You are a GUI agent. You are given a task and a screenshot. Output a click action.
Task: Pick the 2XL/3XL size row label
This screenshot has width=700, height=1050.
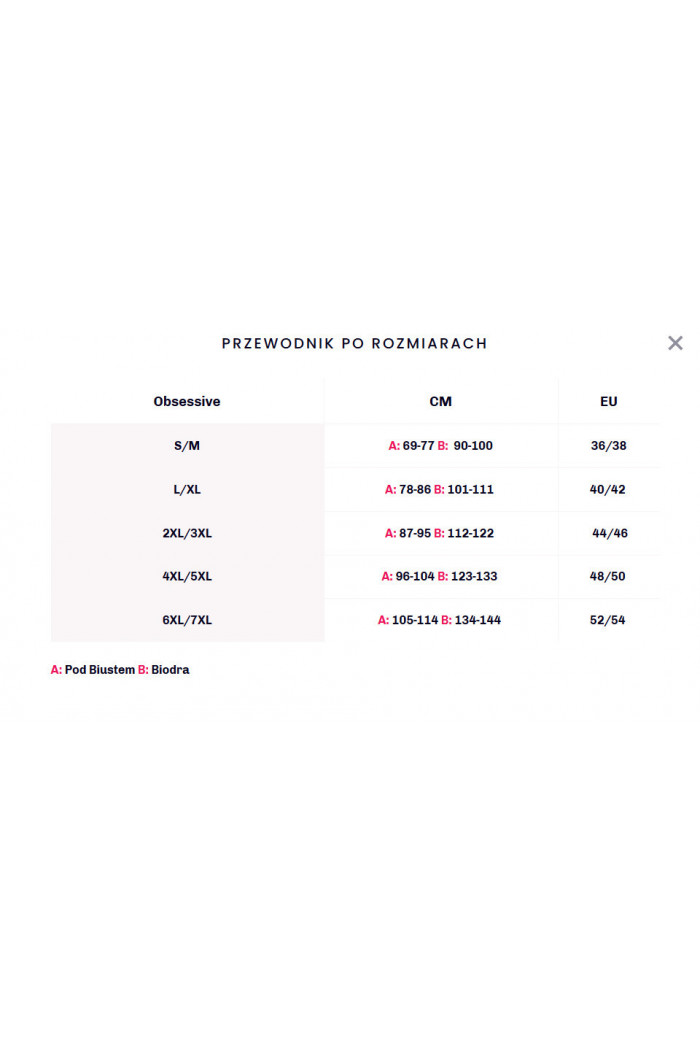pos(187,533)
